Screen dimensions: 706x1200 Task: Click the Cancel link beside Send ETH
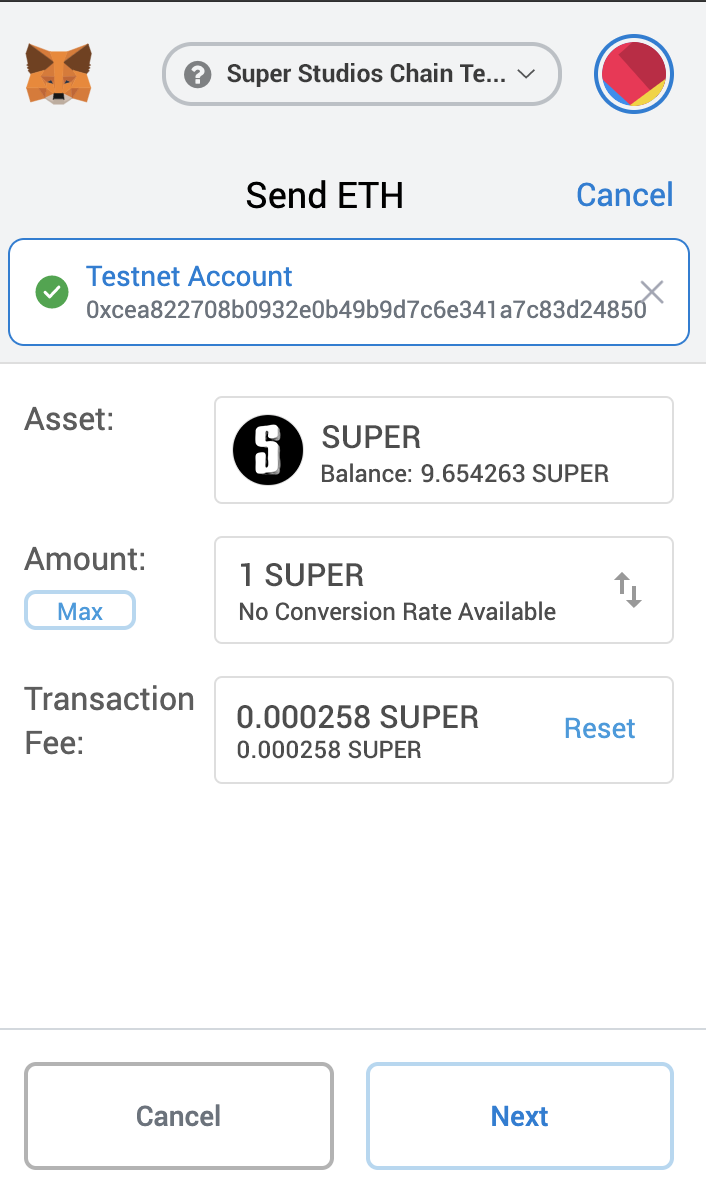tap(624, 194)
